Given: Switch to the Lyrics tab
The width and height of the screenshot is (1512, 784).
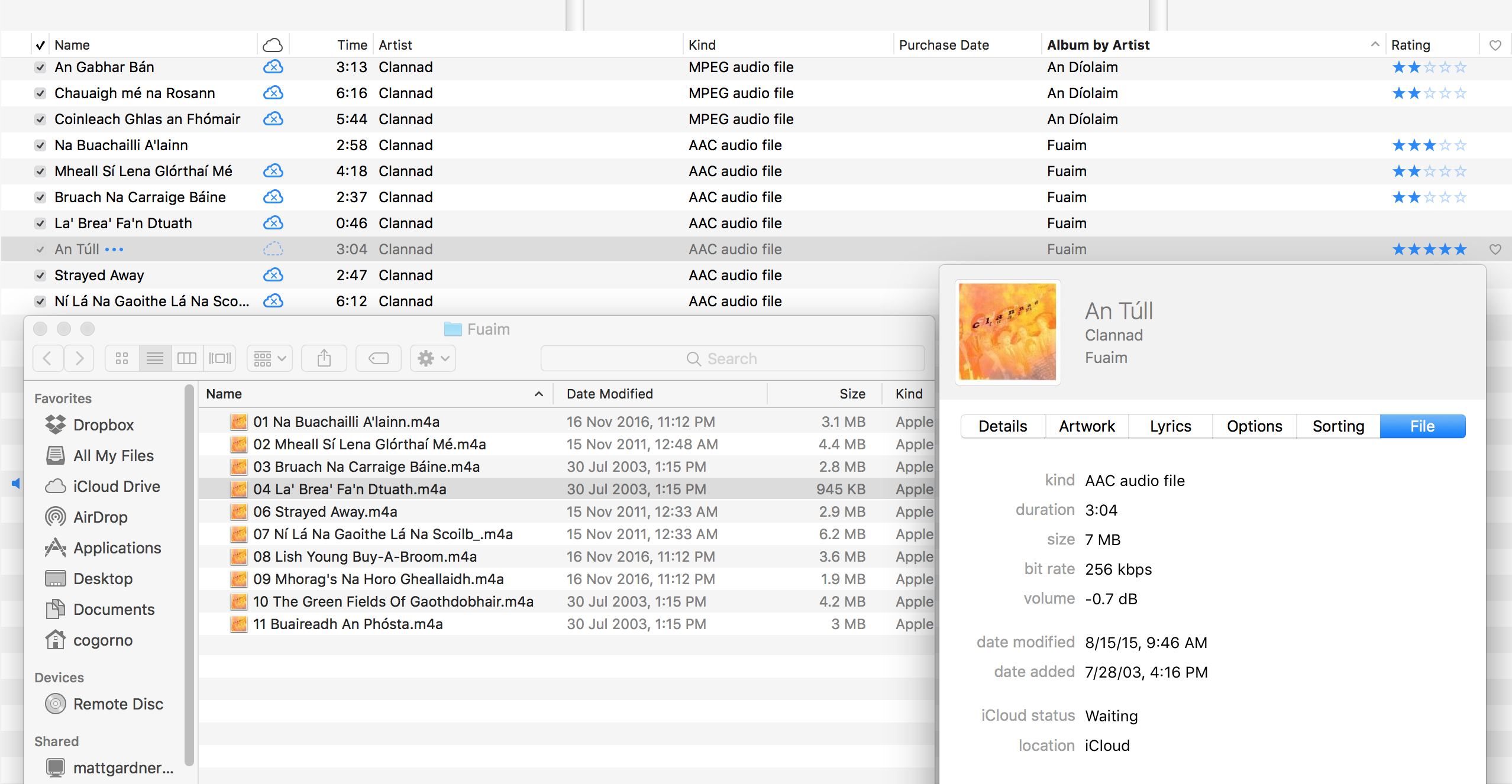Looking at the screenshot, I should click(x=1170, y=426).
